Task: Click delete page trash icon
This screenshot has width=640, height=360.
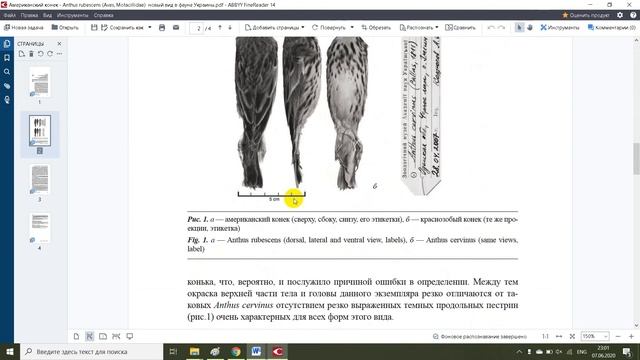Action: click(x=31, y=54)
